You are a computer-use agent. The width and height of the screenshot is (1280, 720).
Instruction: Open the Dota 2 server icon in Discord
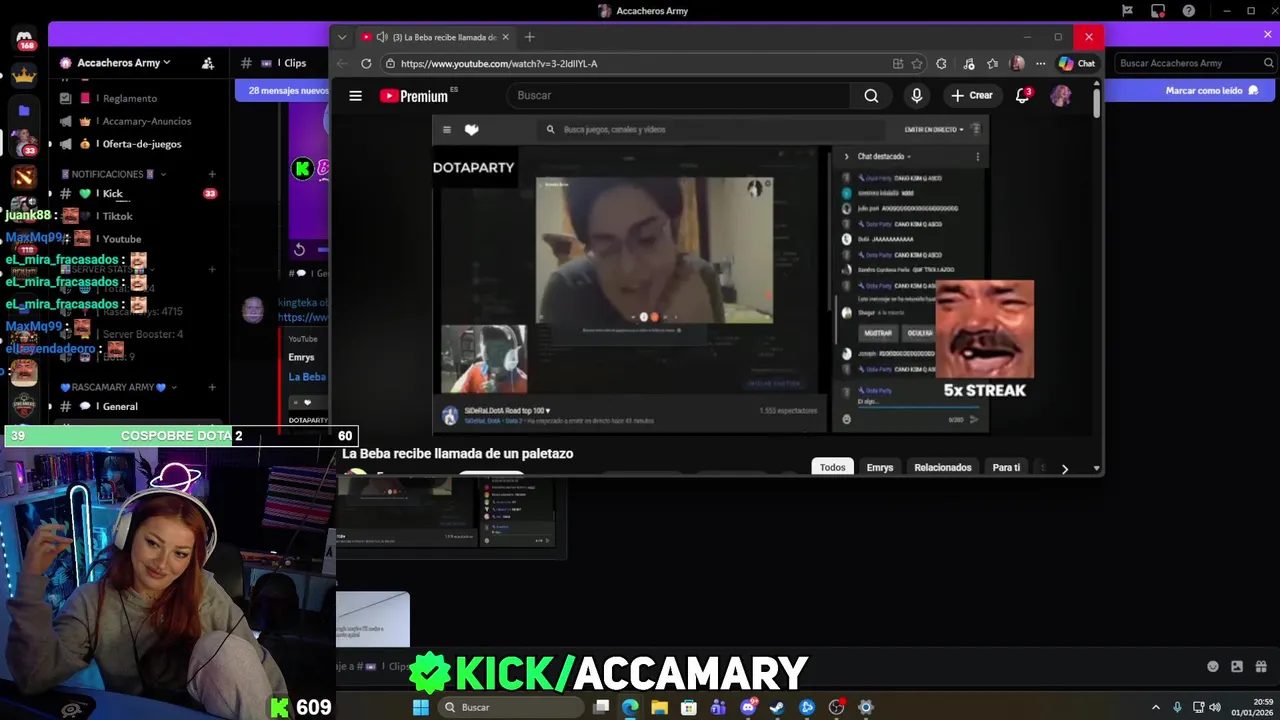tap(24, 177)
